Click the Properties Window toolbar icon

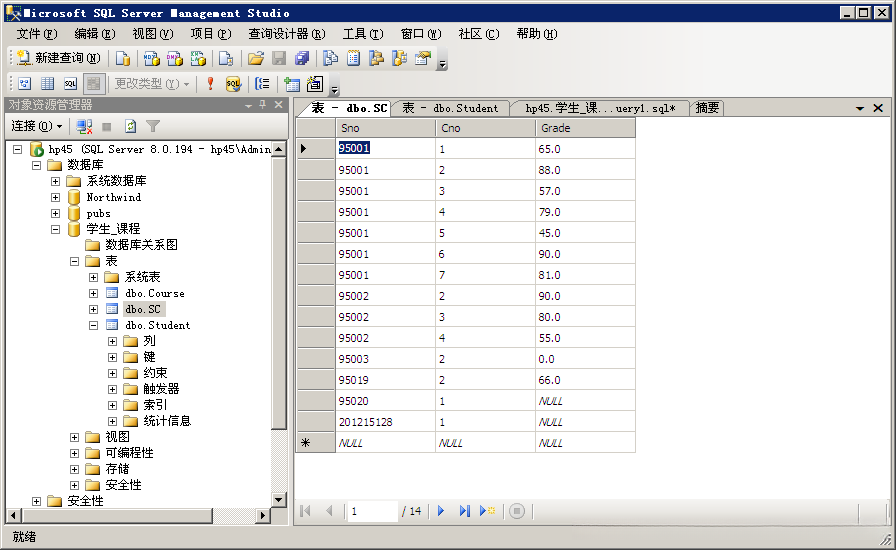pos(423,58)
